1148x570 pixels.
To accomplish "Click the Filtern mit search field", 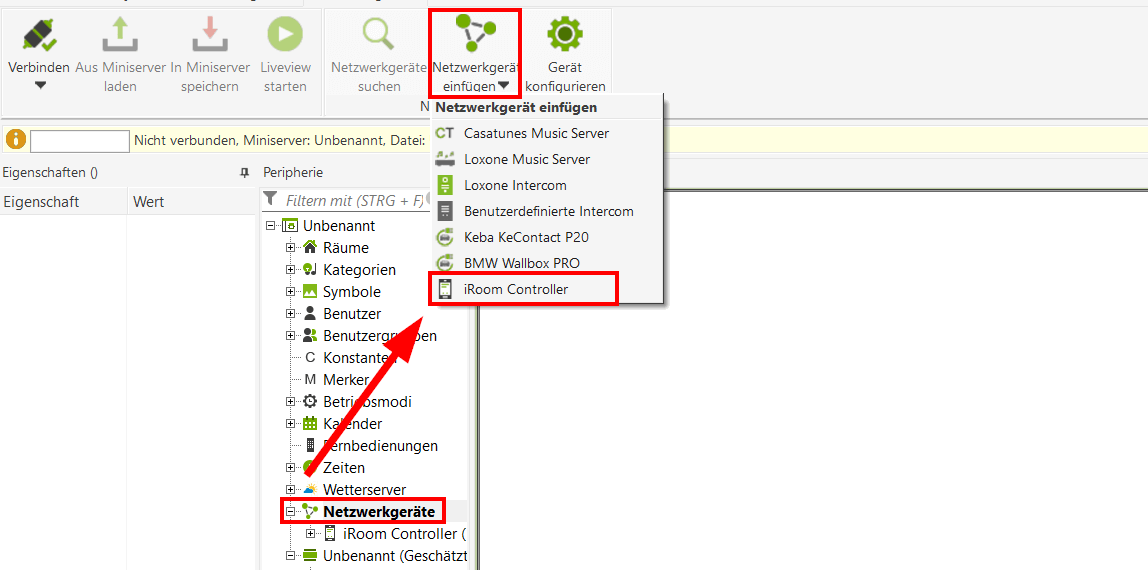I will [x=354, y=201].
